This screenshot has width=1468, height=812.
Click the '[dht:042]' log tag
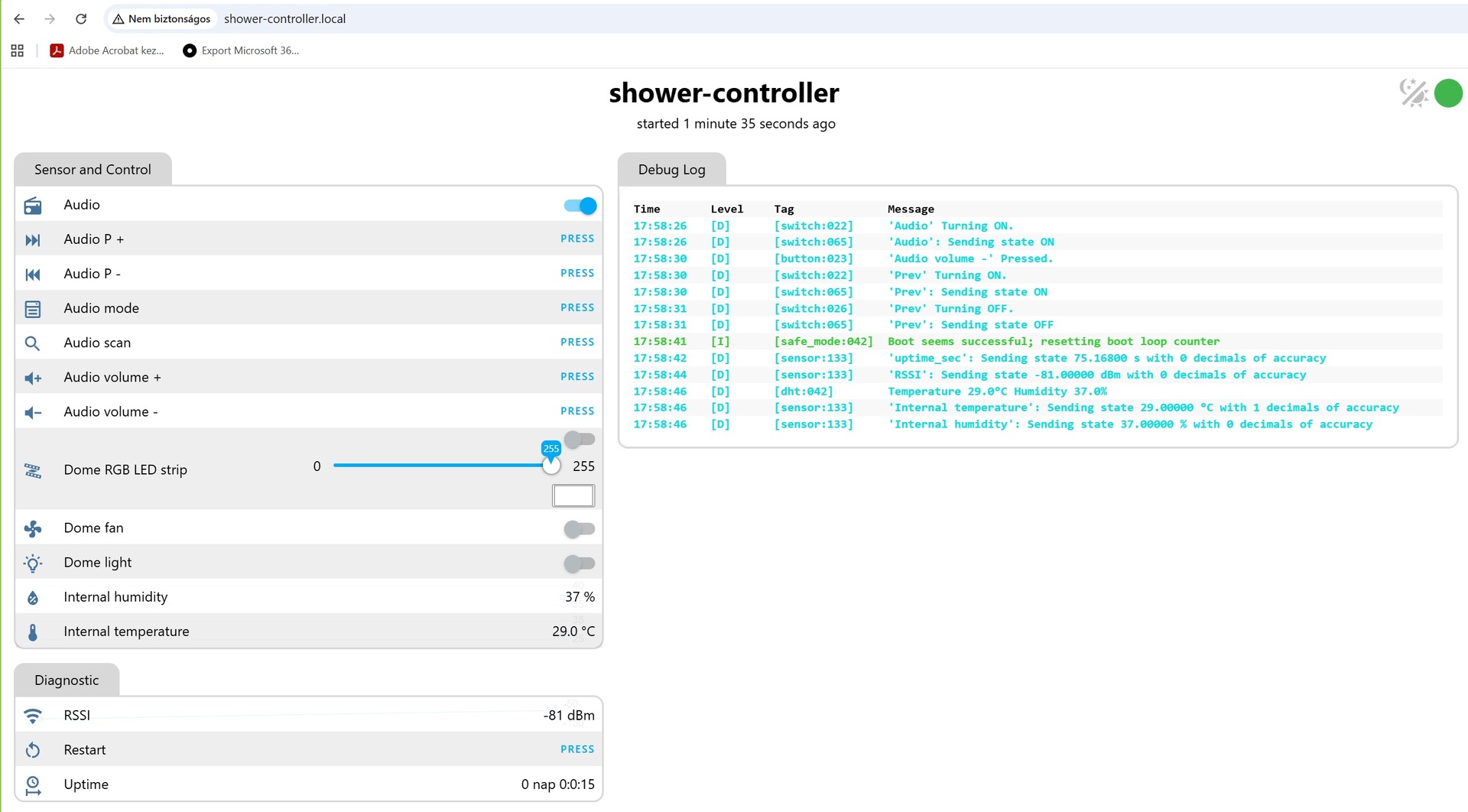[804, 391]
